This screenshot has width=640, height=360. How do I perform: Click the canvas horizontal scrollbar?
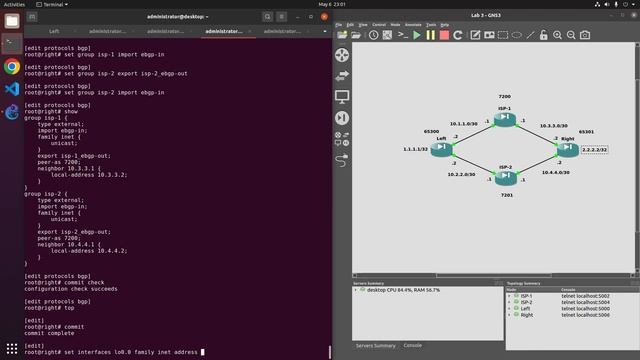[494, 276]
